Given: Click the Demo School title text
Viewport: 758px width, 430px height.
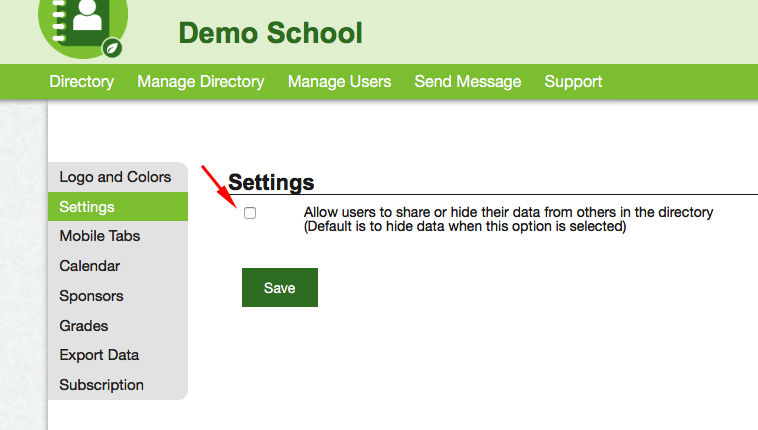Looking at the screenshot, I should (270, 33).
